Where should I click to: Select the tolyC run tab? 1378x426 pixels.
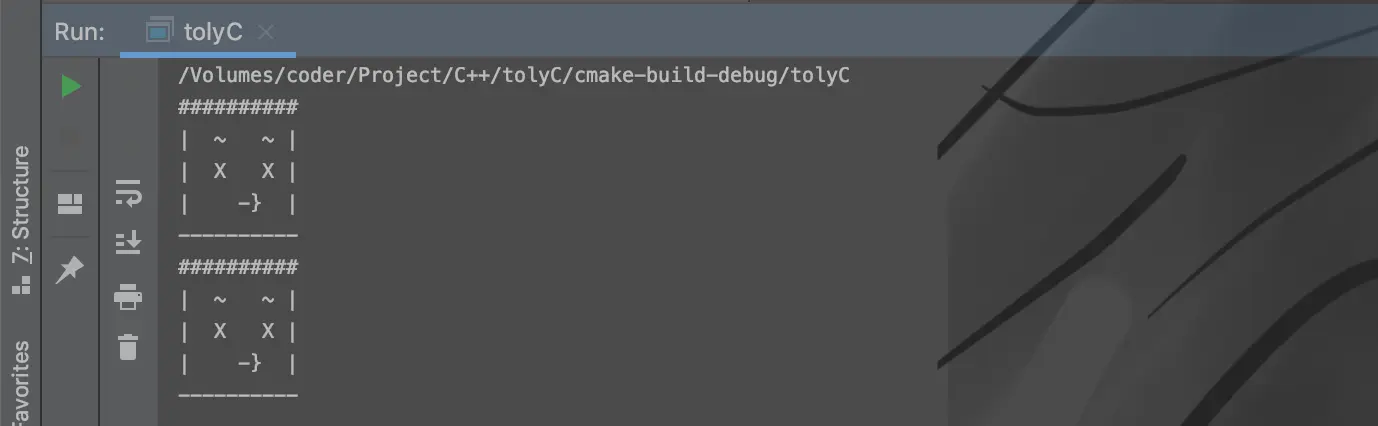click(x=208, y=32)
